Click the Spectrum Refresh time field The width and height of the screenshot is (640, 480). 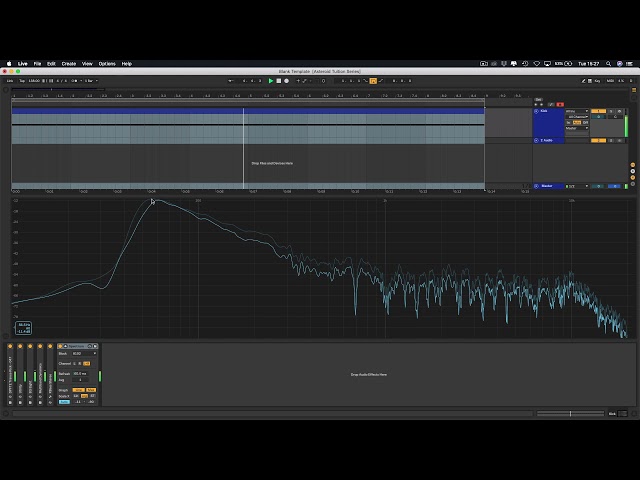coord(80,373)
